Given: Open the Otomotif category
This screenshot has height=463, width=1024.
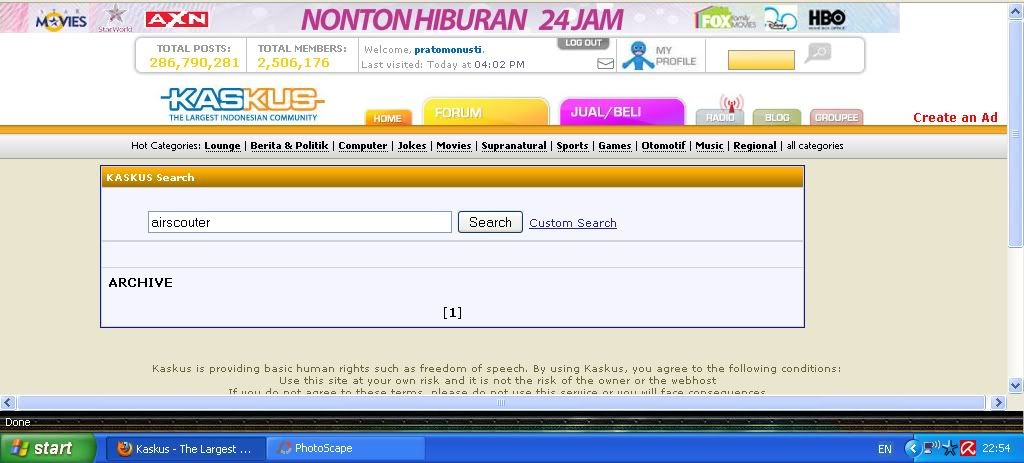Looking at the screenshot, I should pos(663,146).
